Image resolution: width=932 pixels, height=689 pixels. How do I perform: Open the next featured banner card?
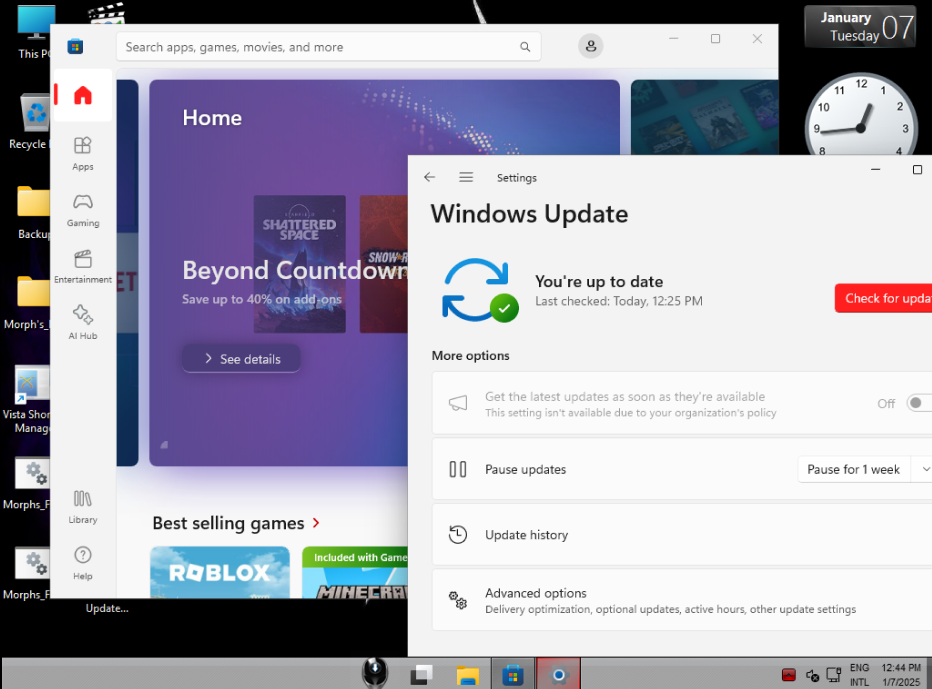[704, 118]
